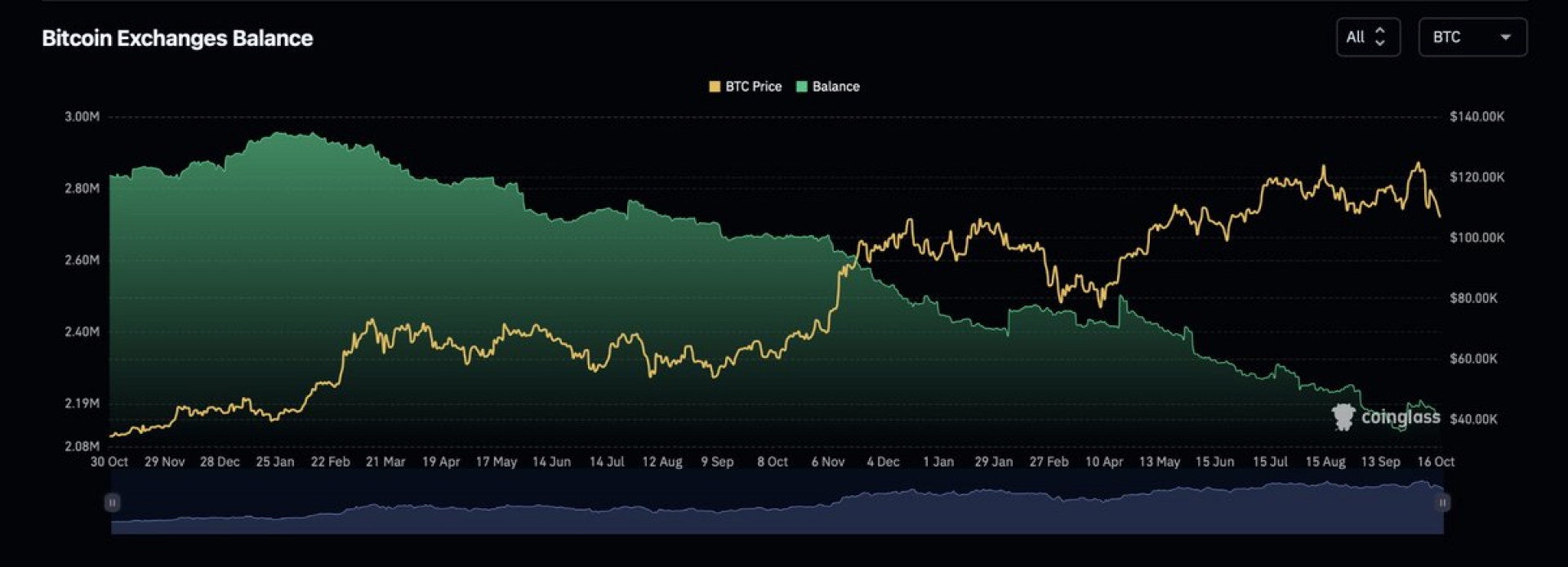Click the Bitcoin Exchanges Balance title

tap(177, 38)
